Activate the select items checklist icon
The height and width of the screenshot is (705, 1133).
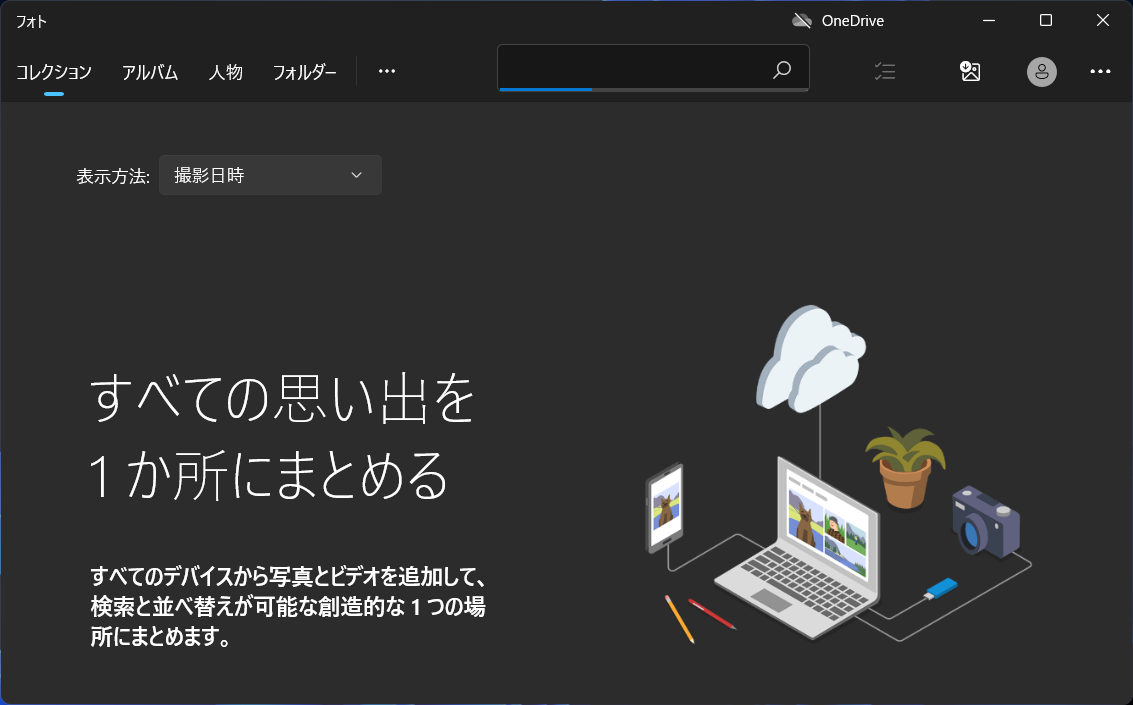tap(884, 71)
